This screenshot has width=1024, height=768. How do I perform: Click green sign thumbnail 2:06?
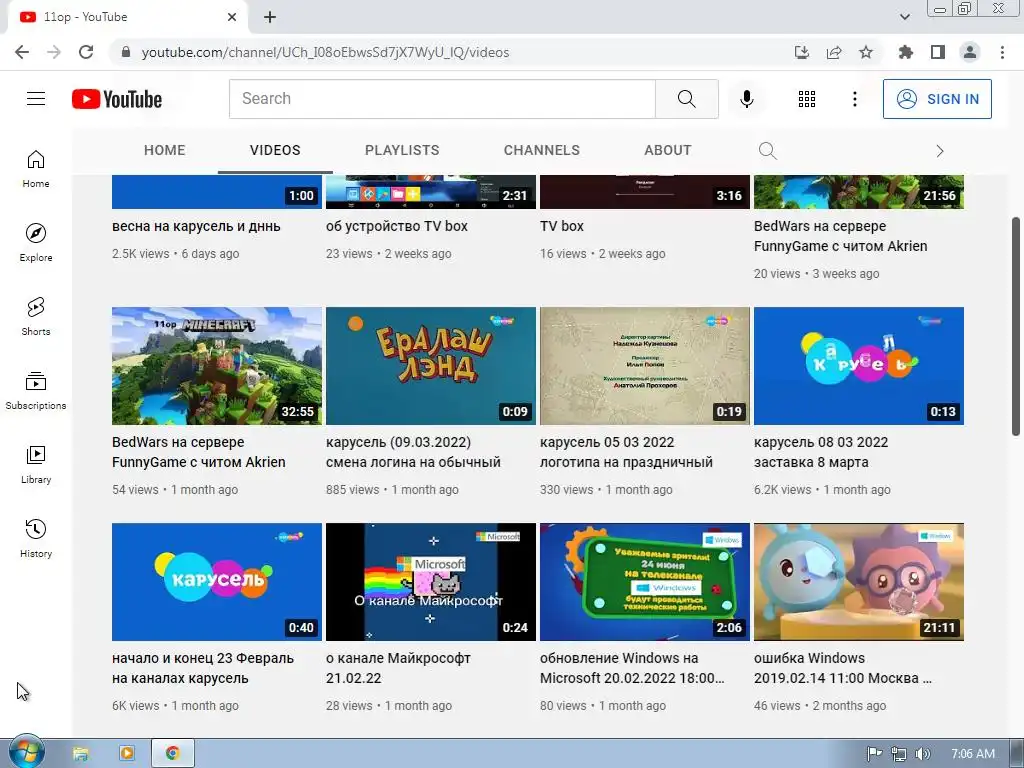[x=645, y=582]
